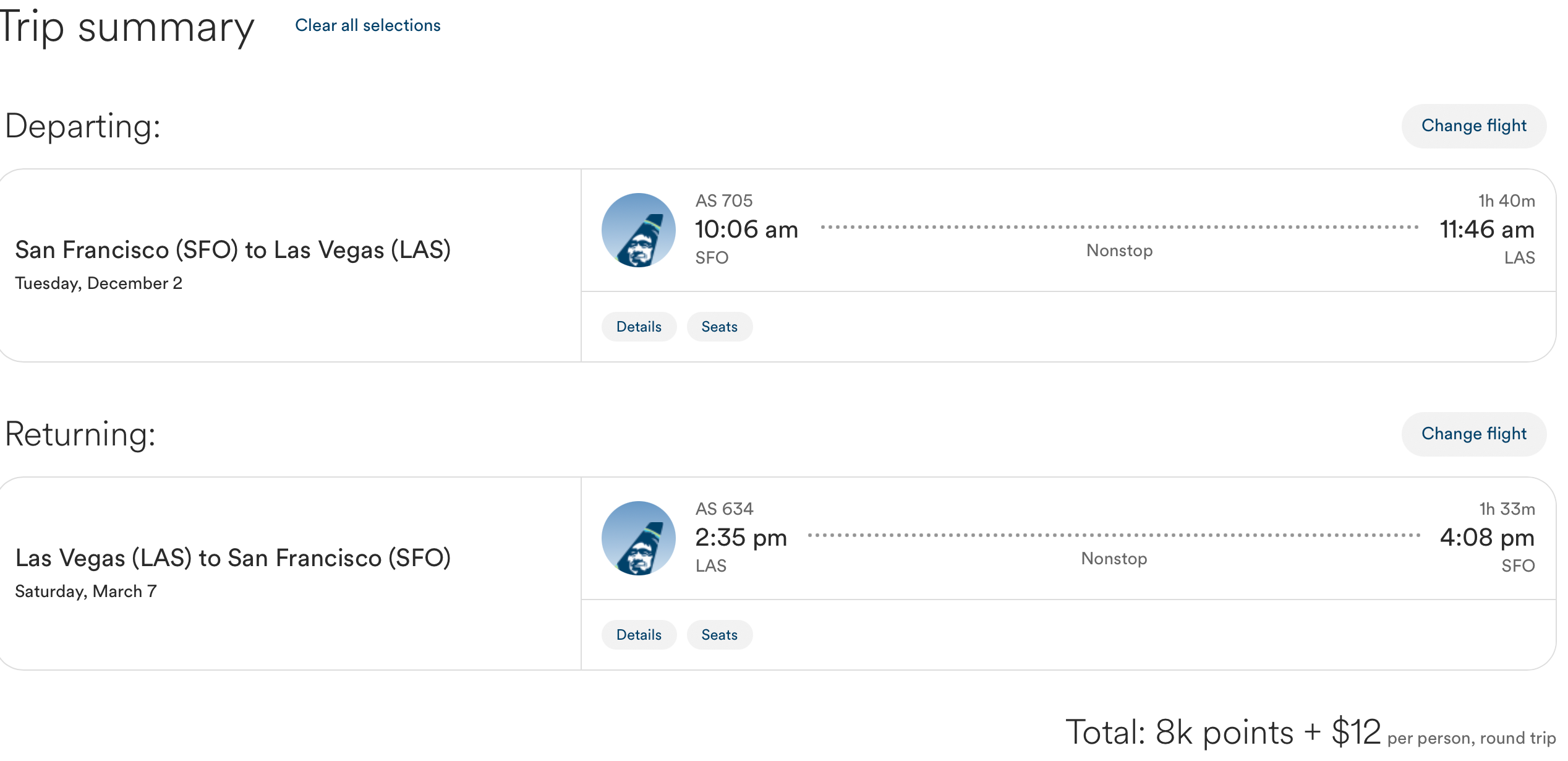Open Details for the returning flight

click(x=639, y=634)
